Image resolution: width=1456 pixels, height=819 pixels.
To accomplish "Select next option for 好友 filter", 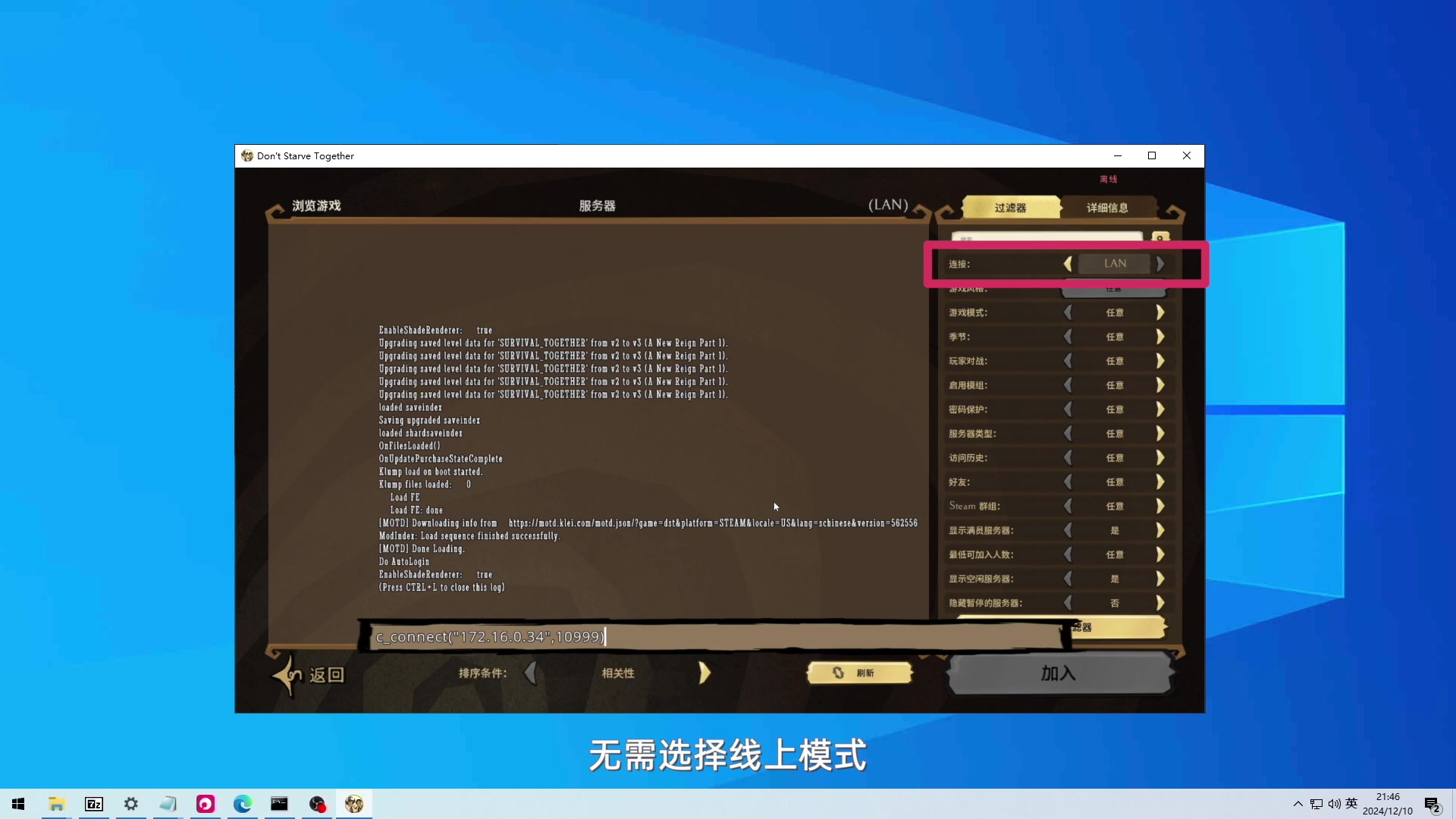I will pyautogui.click(x=1160, y=482).
